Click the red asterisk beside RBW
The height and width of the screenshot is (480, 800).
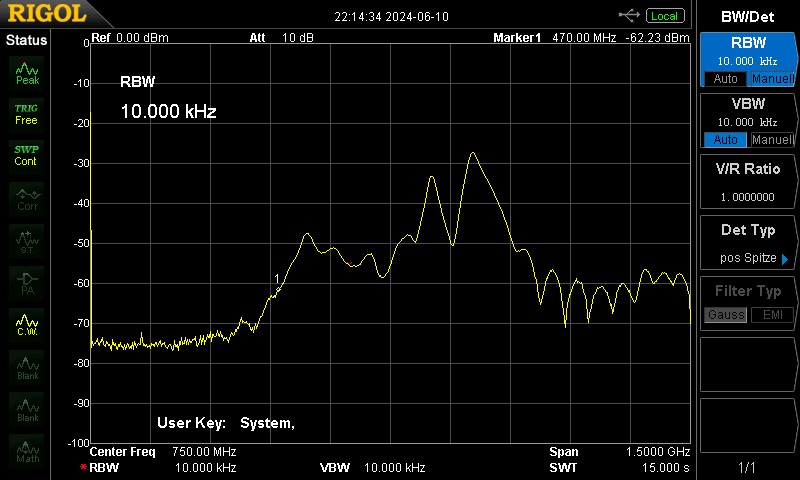point(83,467)
